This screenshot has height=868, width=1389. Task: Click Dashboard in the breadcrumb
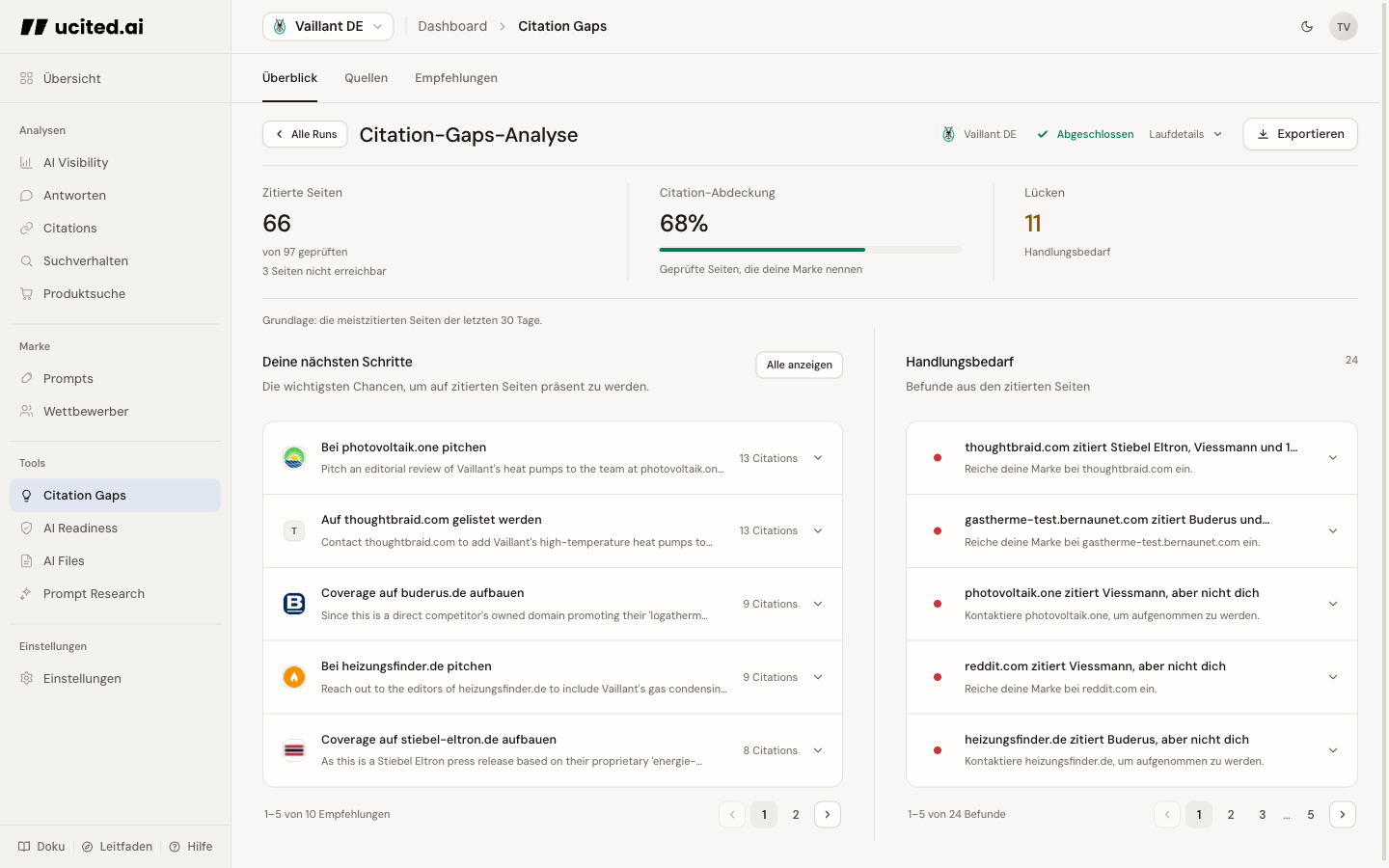[x=452, y=26]
